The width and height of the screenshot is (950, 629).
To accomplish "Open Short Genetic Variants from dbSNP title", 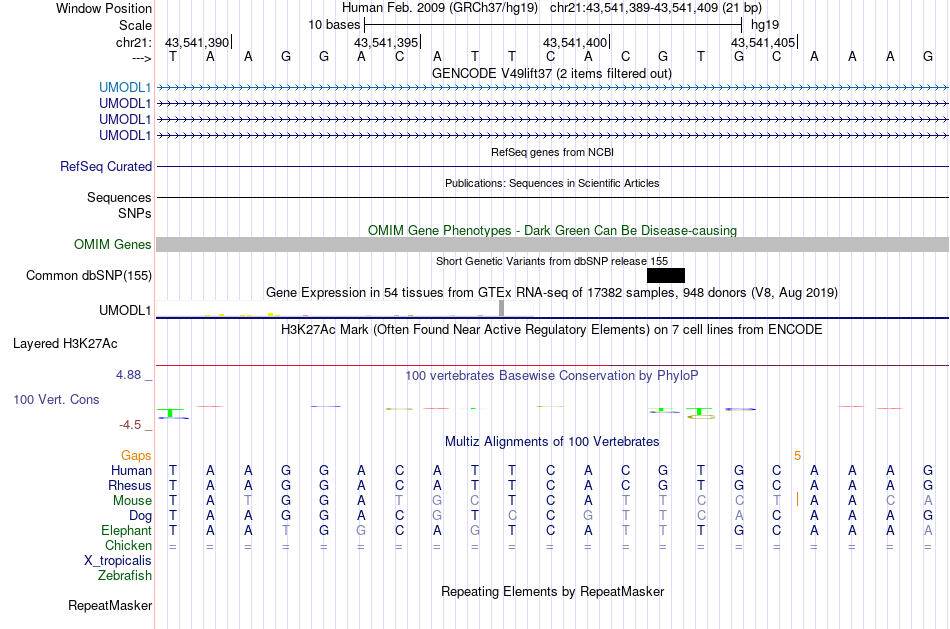I will pyautogui.click(x=551, y=261).
